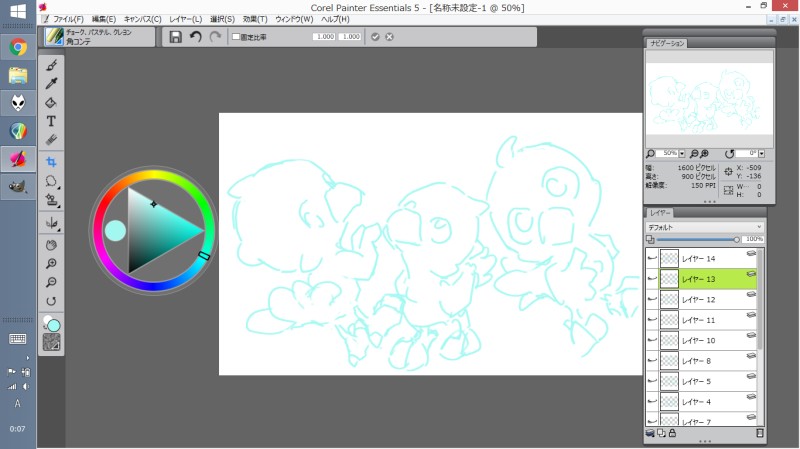Click the Undo arrow icon
The image size is (800, 449).
[195, 37]
